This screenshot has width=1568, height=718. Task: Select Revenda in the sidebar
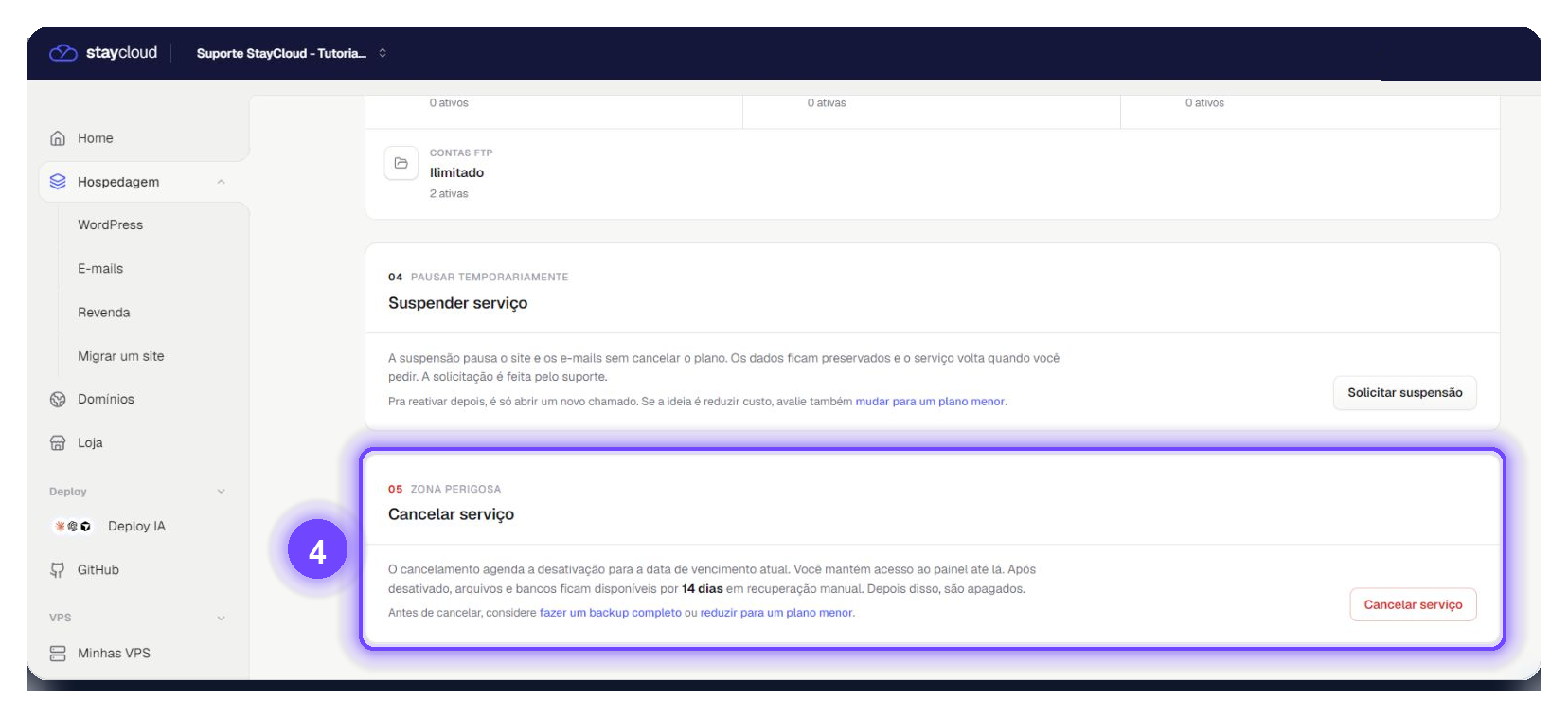coord(104,313)
